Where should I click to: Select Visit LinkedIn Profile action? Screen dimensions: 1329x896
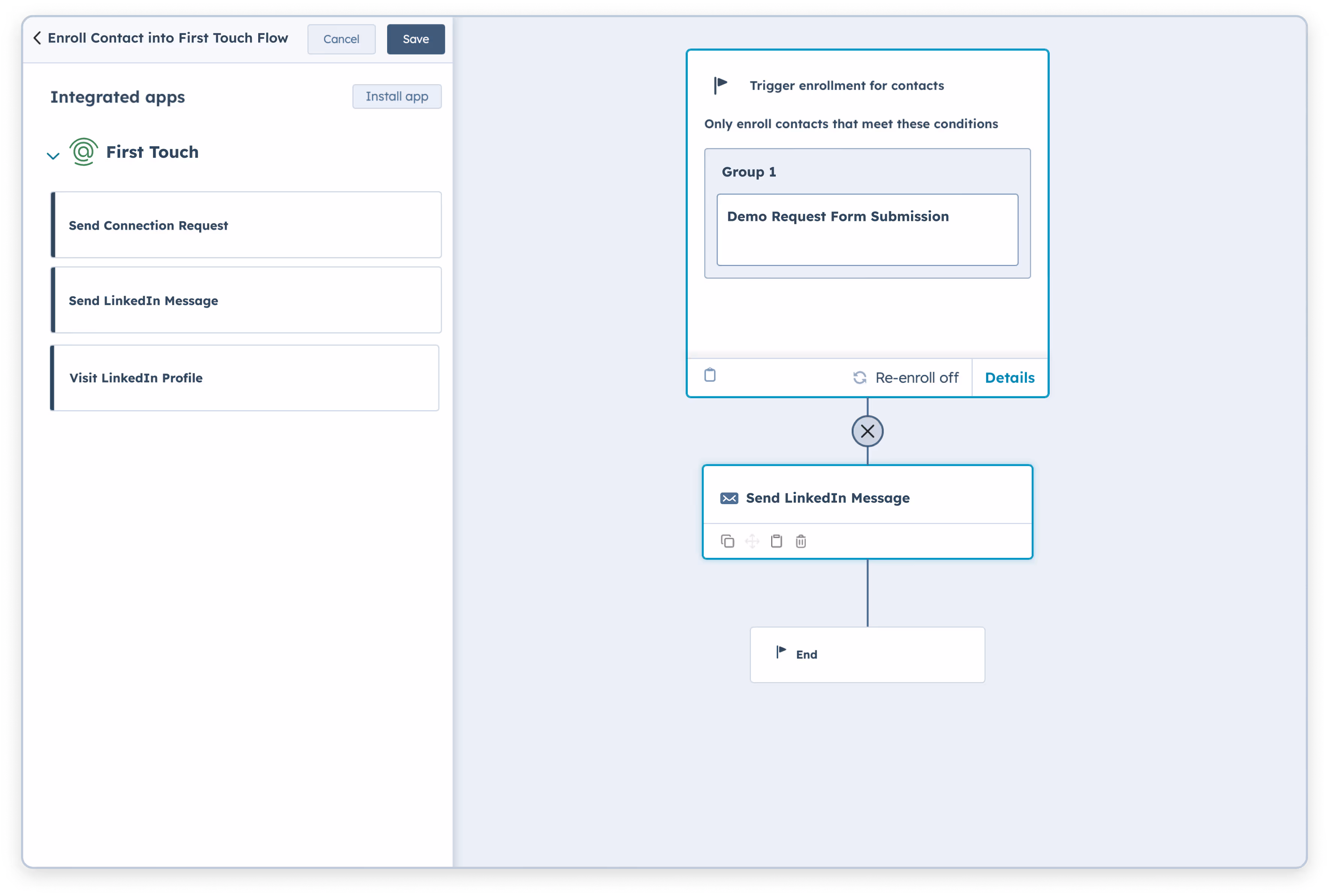[245, 378]
